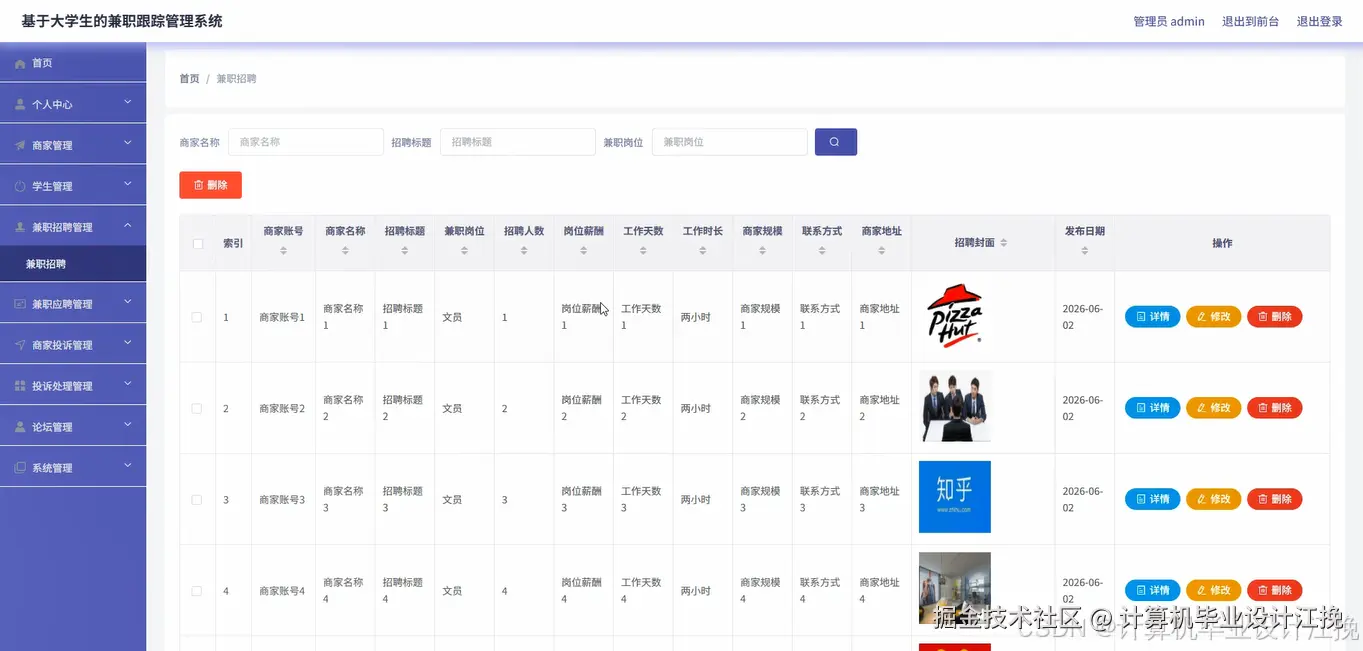Image resolution: width=1363 pixels, height=651 pixels.
Task: Select 兼职招聘 submenu item
Action: [x=73, y=265]
